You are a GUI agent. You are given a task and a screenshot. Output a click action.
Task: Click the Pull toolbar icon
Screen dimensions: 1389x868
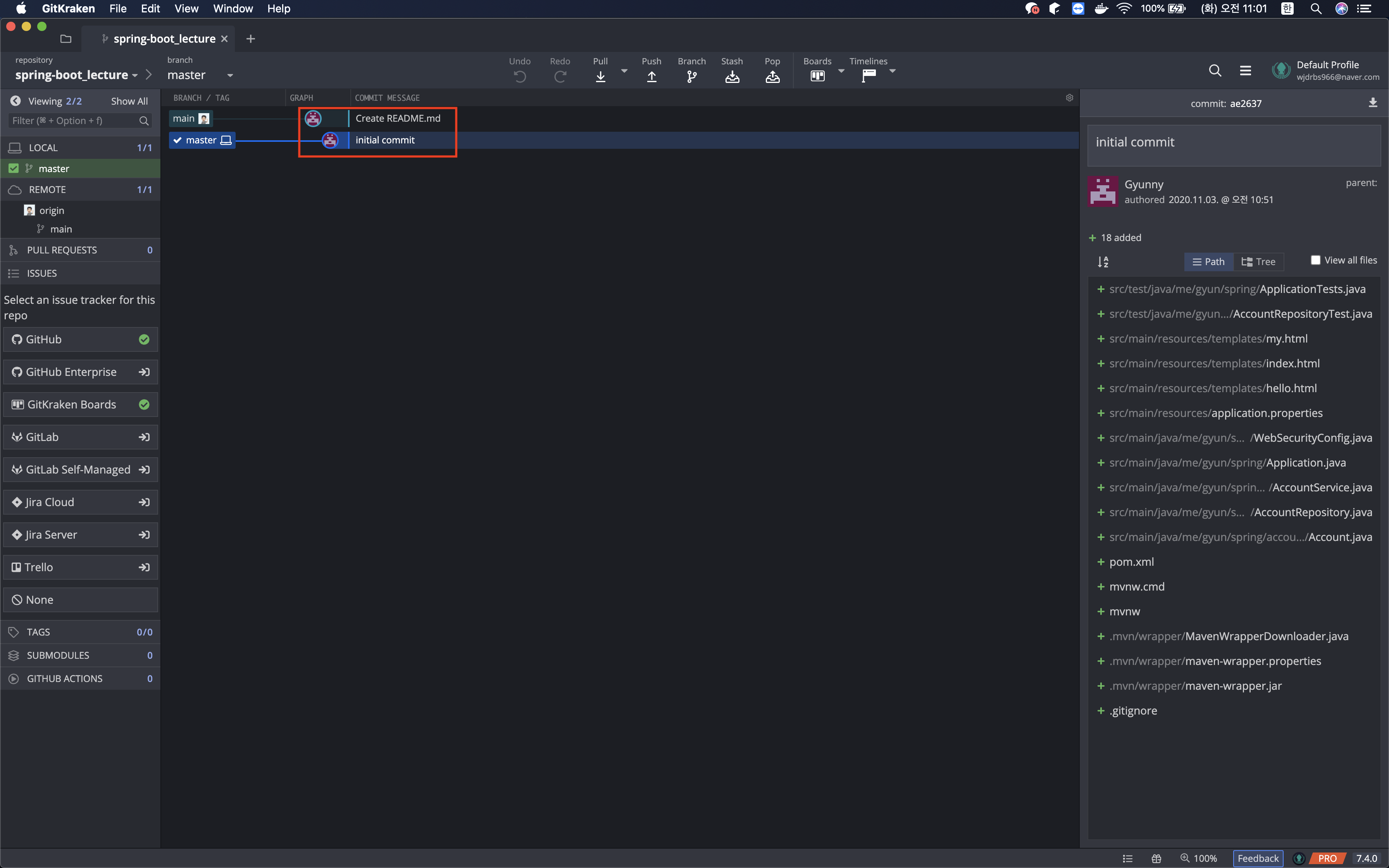point(600,76)
